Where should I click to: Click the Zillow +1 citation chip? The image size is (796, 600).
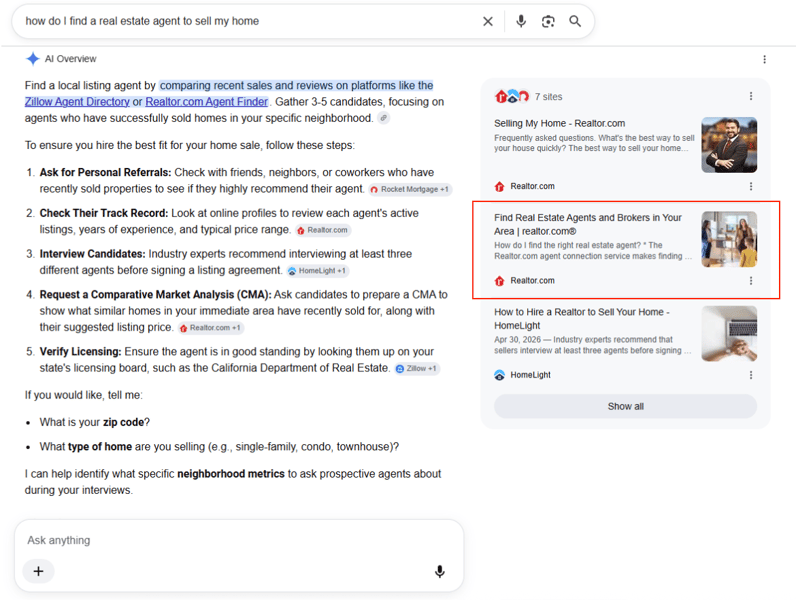pyautogui.click(x=417, y=369)
